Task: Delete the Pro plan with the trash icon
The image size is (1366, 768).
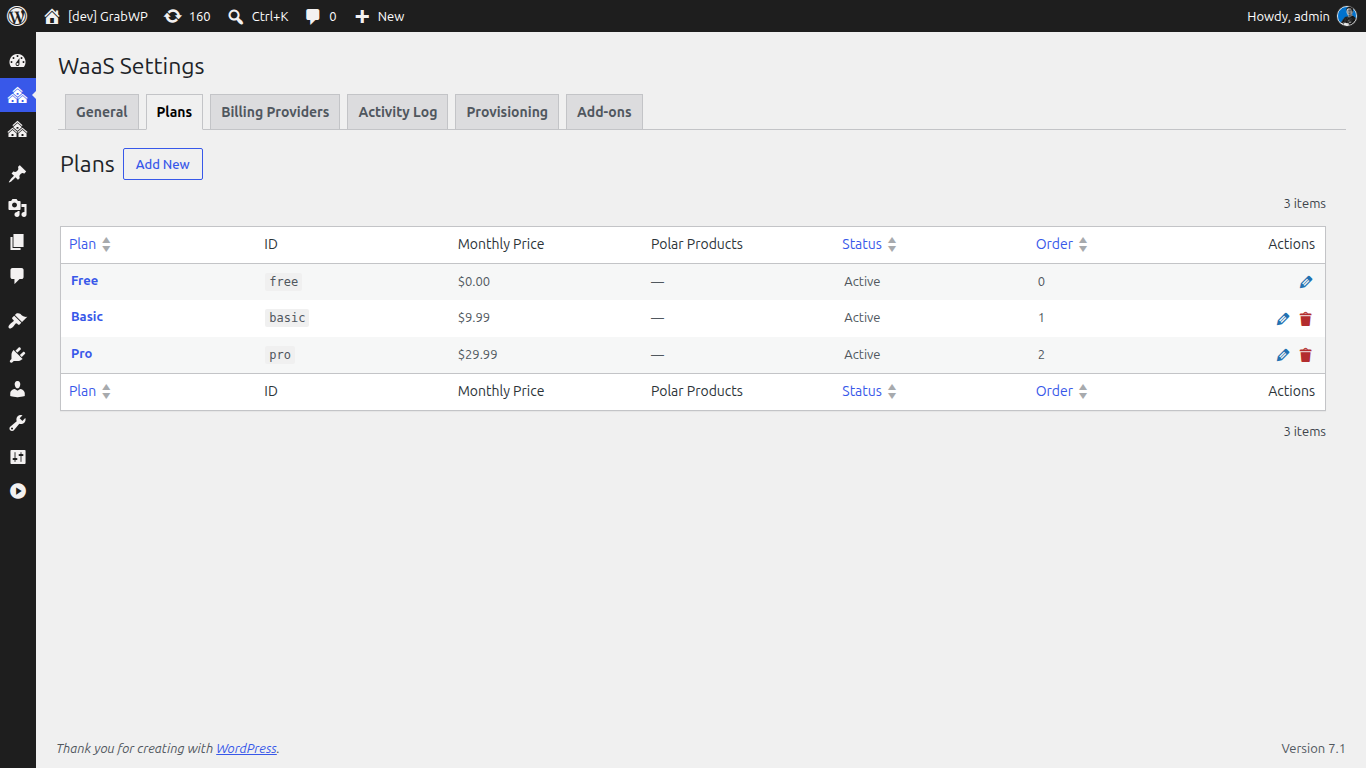Action: tap(1305, 355)
